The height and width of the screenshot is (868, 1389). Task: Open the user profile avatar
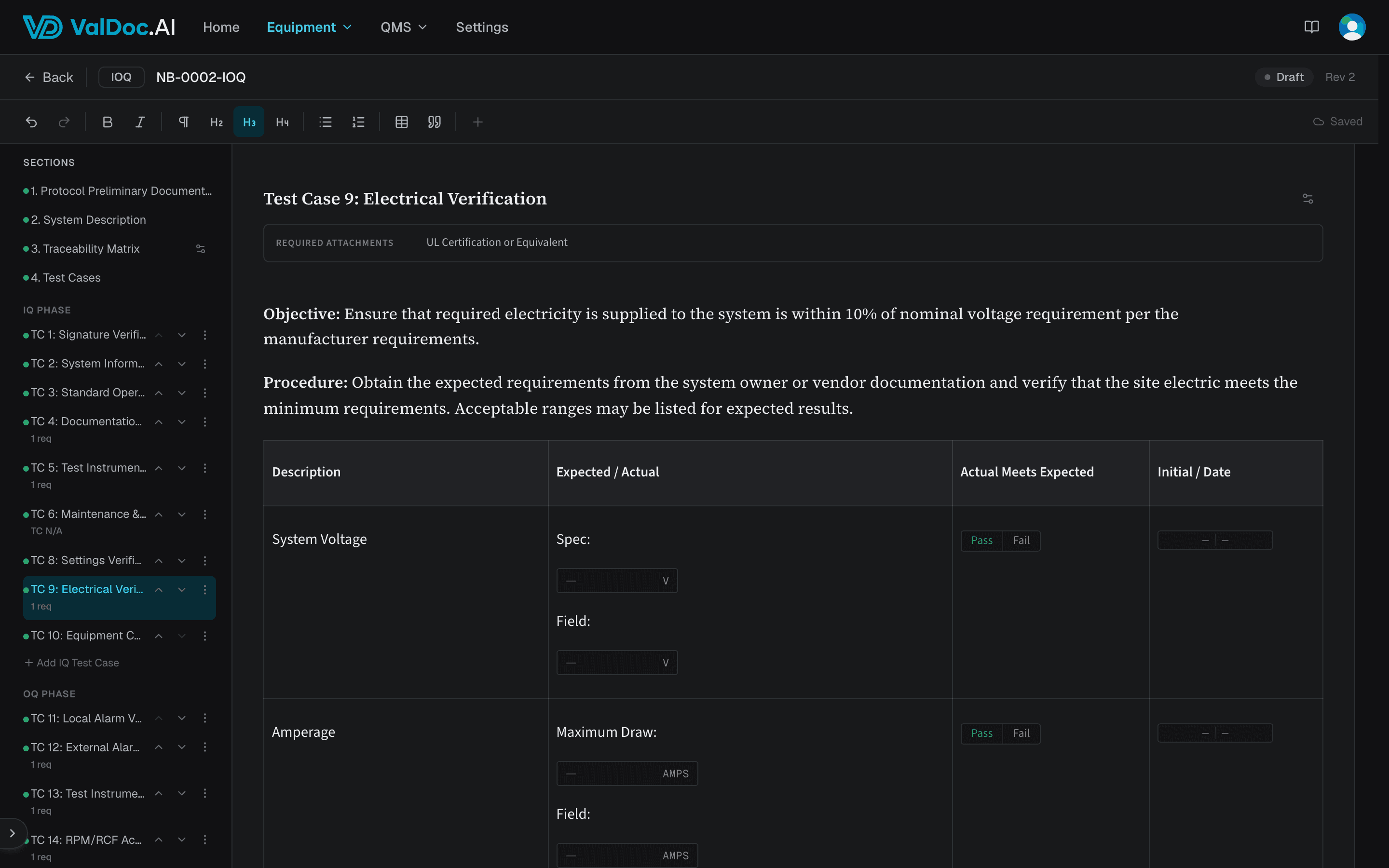pyautogui.click(x=1352, y=27)
